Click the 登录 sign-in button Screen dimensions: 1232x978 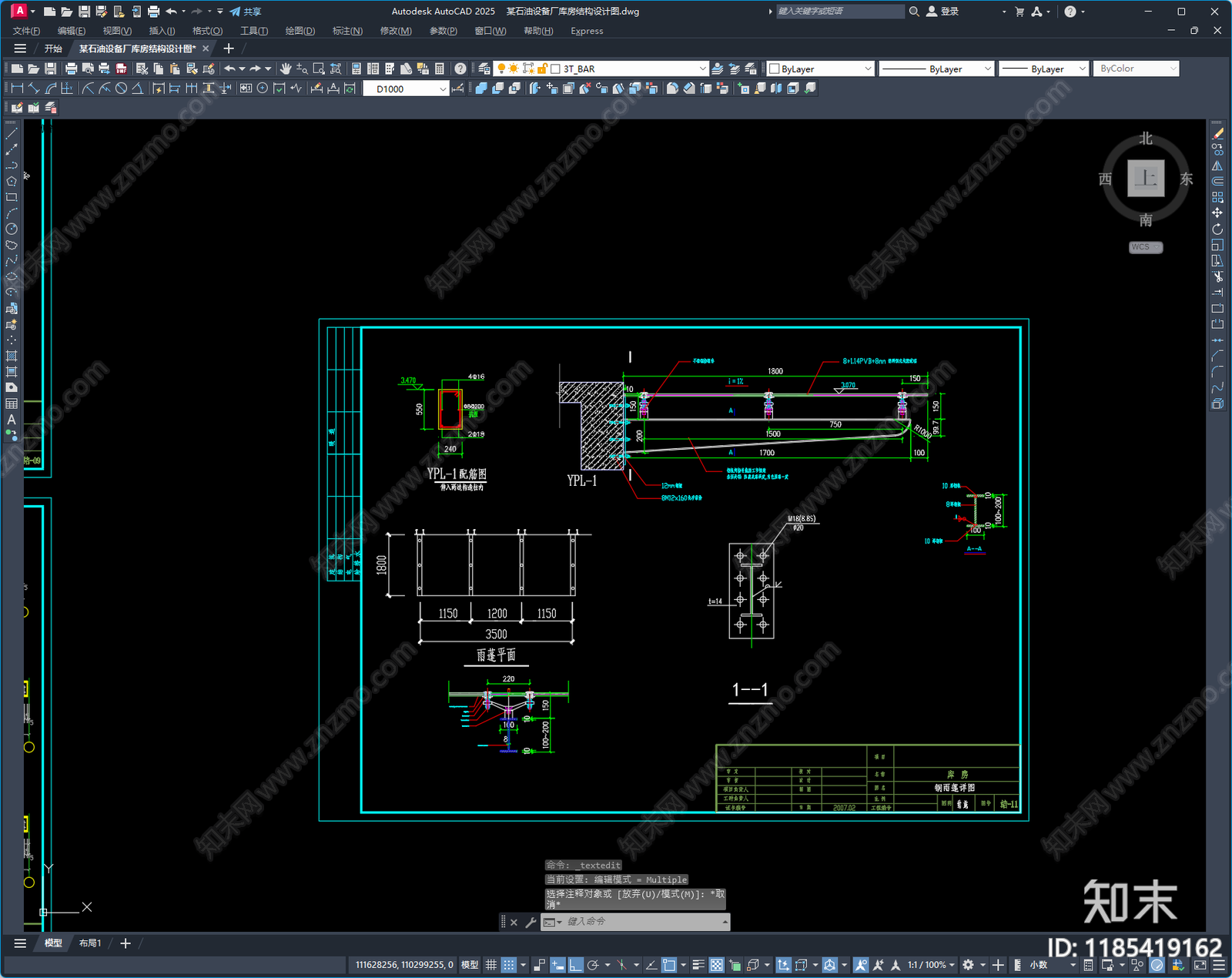point(942,12)
